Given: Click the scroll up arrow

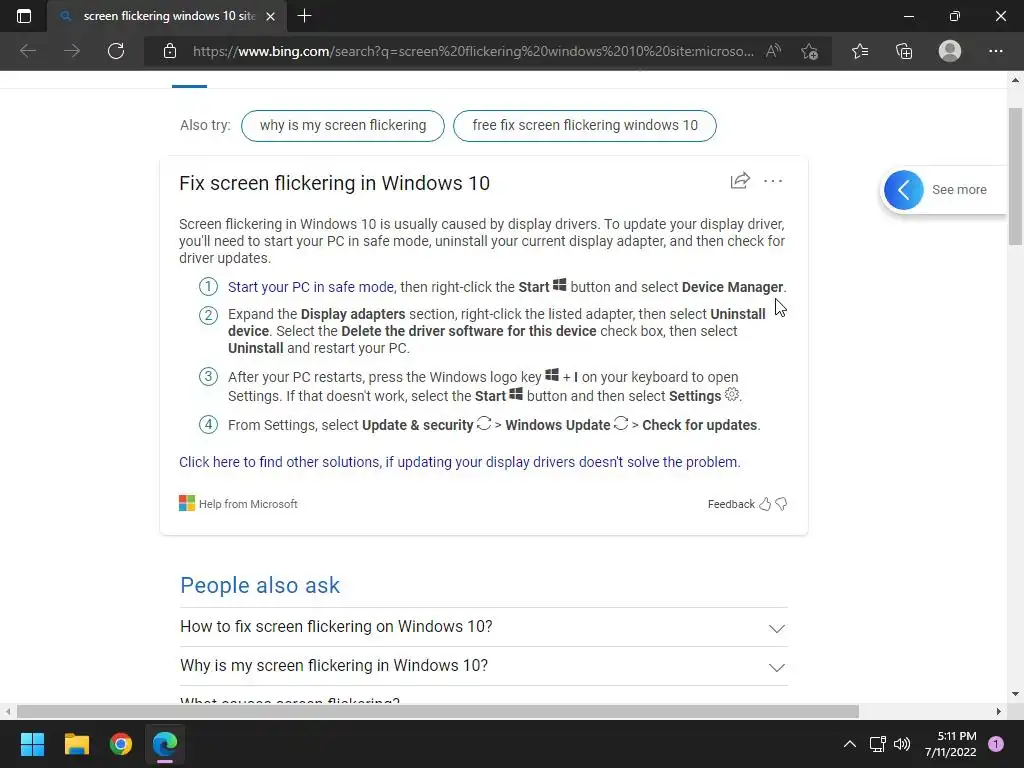Looking at the screenshot, I should coord(1015,80).
